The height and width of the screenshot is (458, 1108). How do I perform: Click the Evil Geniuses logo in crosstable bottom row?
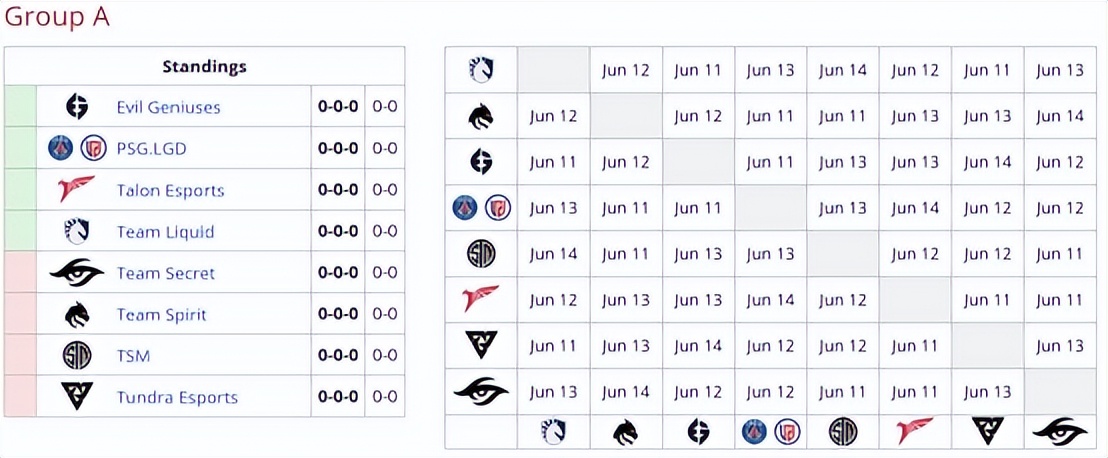coord(698,432)
